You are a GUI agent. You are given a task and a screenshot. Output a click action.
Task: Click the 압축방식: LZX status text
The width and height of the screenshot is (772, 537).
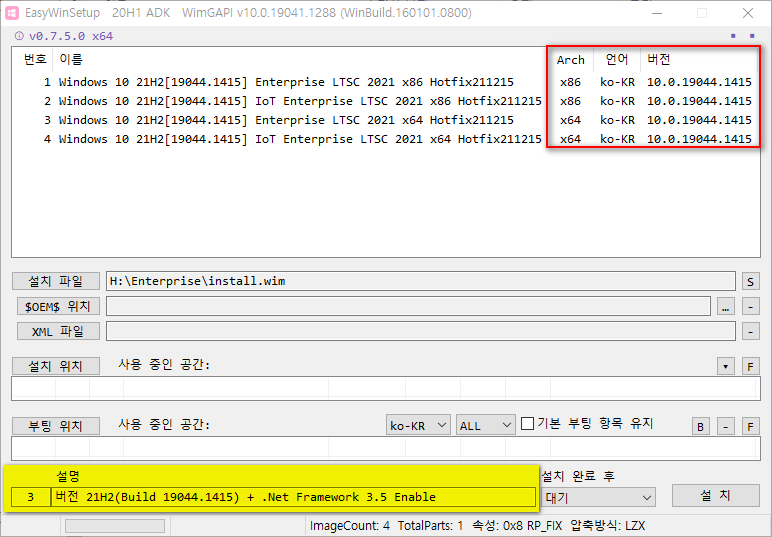[x=608, y=526]
